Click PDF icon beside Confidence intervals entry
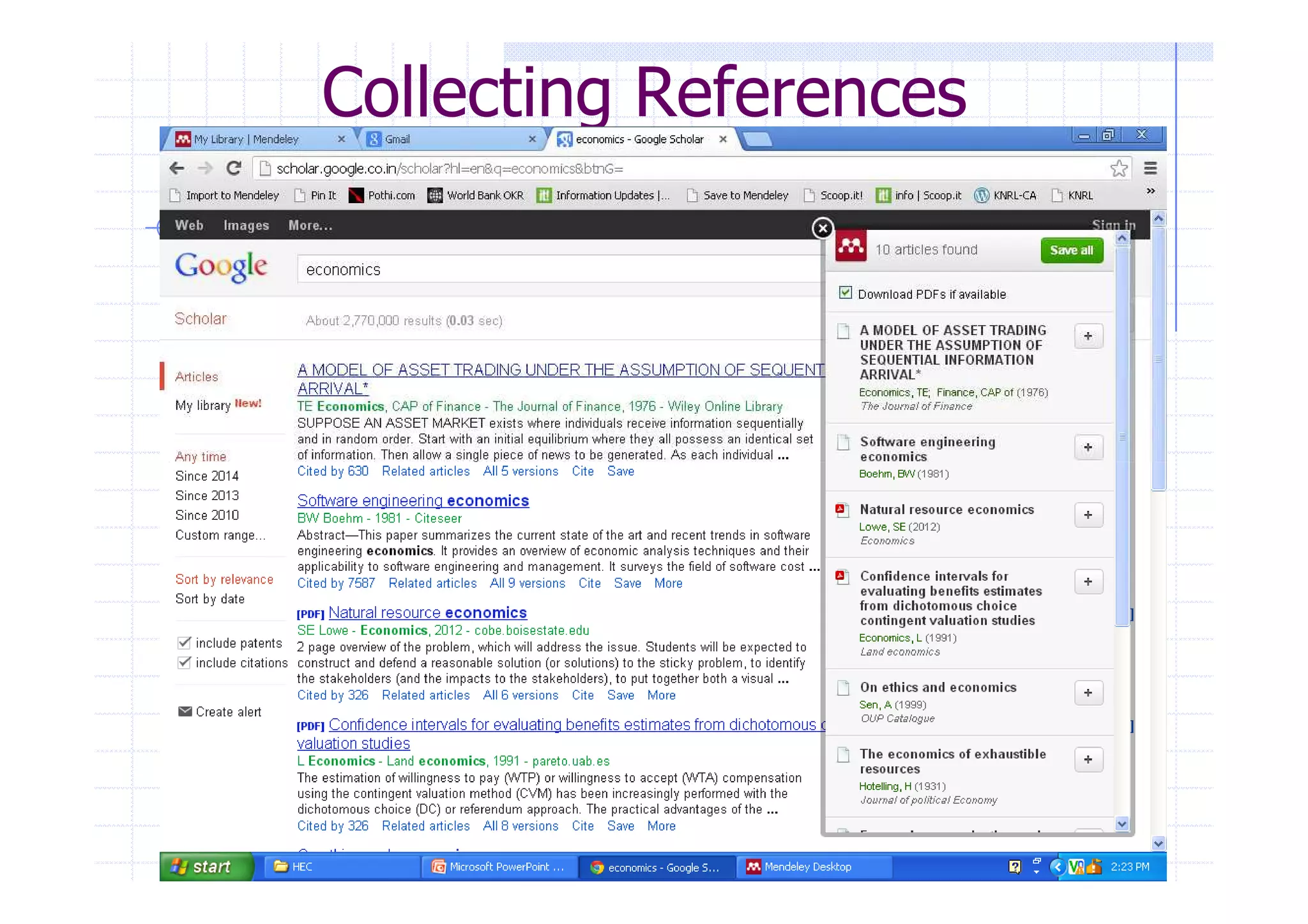1308x924 pixels. click(x=842, y=577)
